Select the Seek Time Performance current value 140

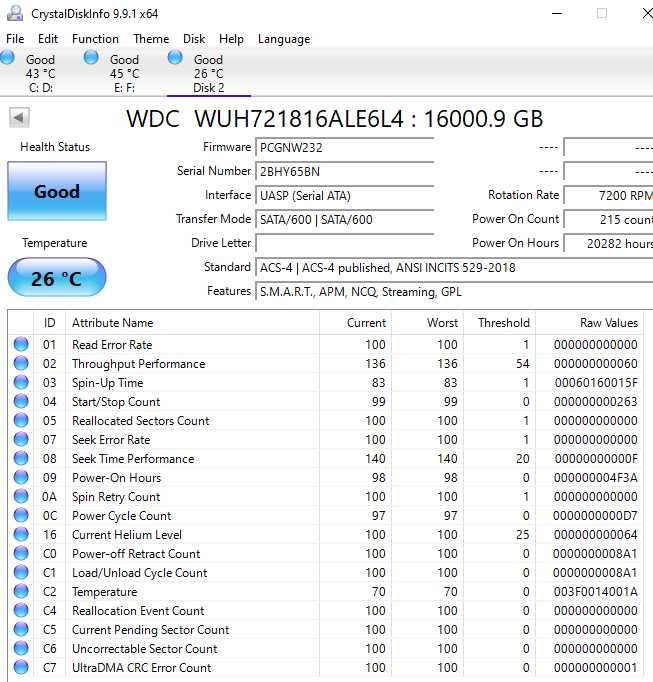375,458
